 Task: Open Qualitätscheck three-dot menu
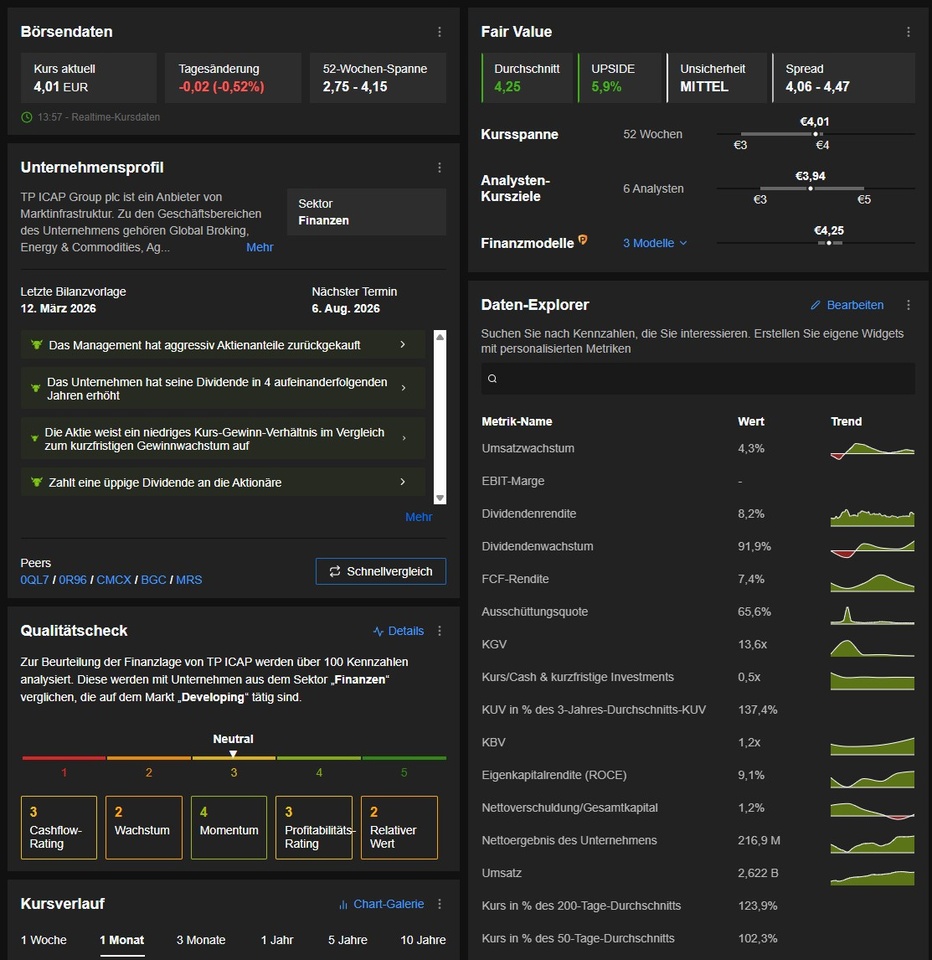(439, 631)
